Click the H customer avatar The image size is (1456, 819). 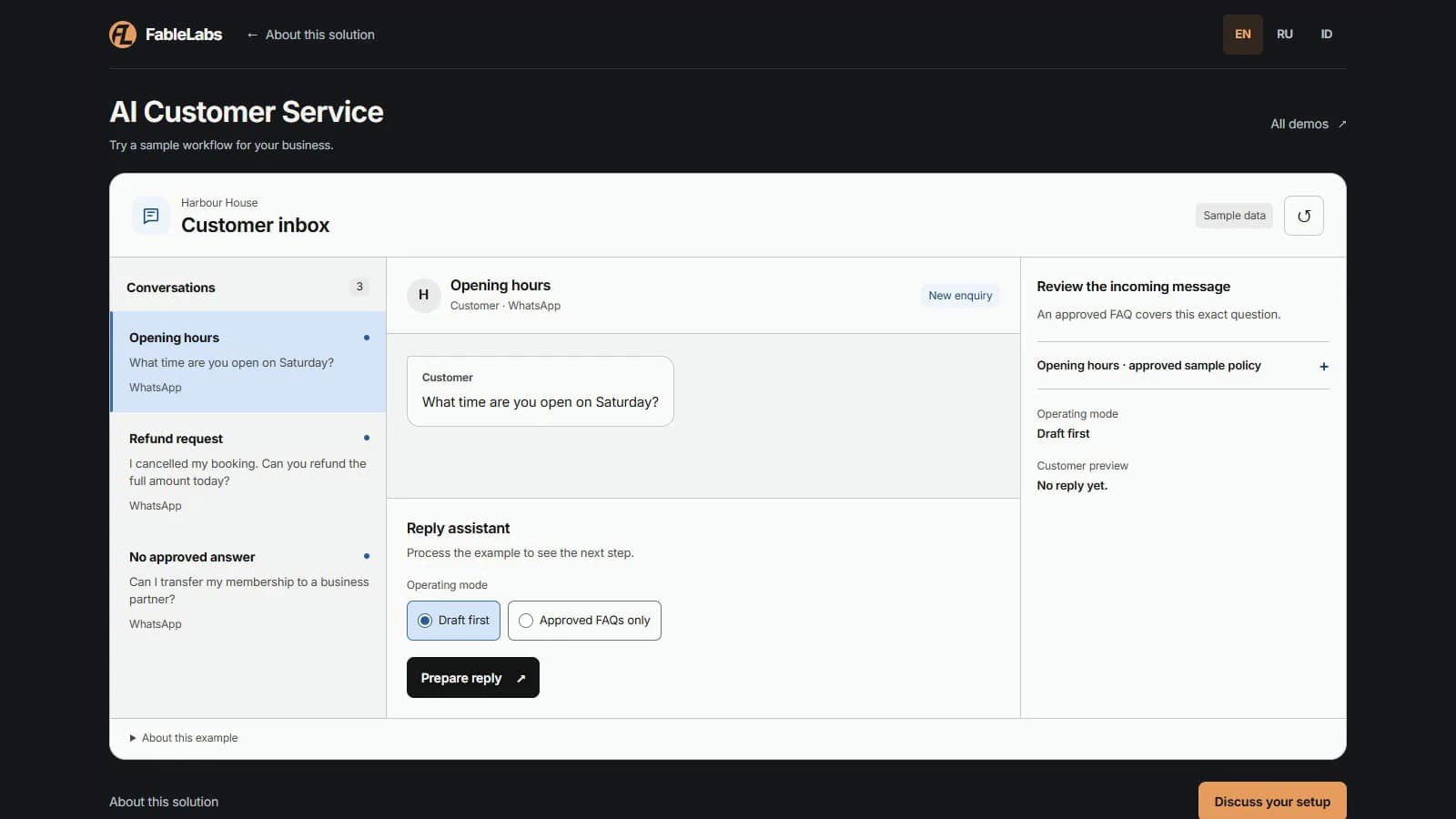pyautogui.click(x=423, y=295)
